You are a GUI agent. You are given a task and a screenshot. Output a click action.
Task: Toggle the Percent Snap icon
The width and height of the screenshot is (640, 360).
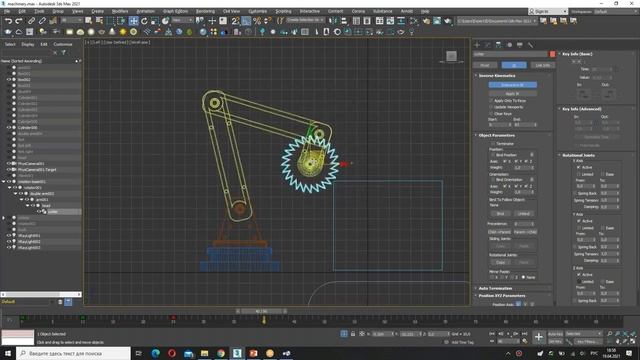click(x=257, y=20)
